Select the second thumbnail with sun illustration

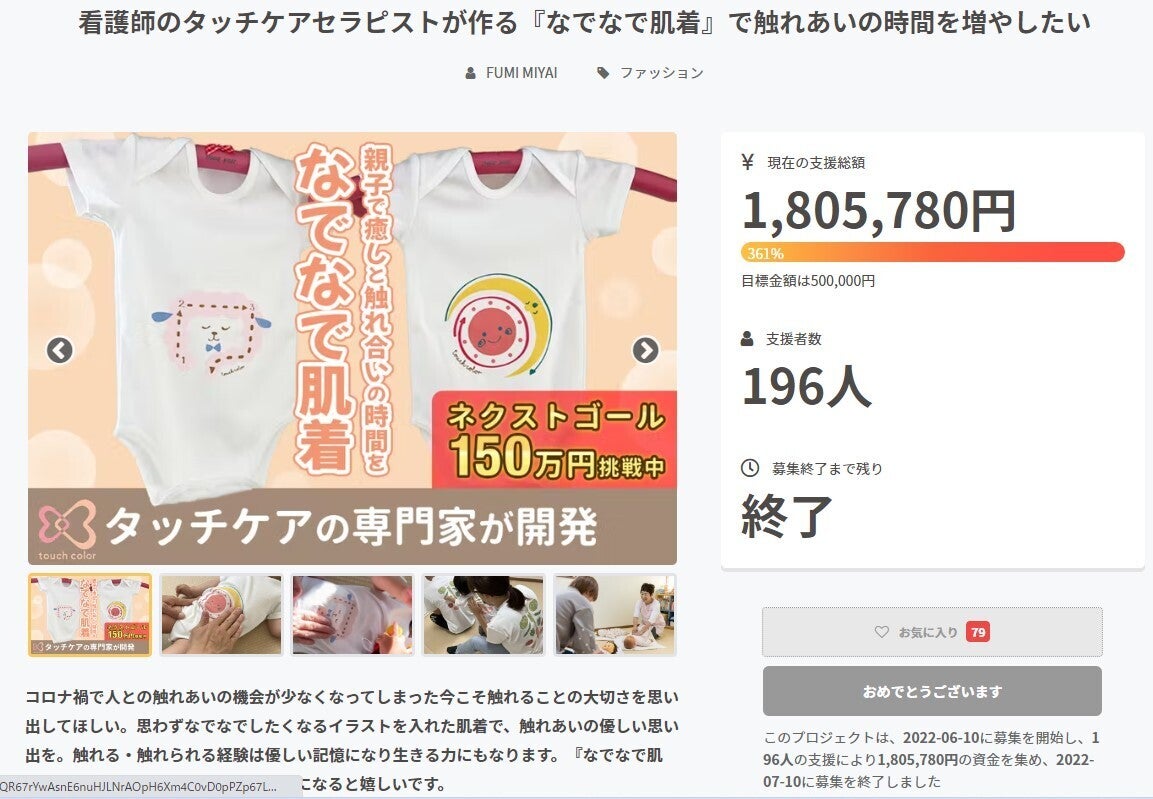[221, 615]
